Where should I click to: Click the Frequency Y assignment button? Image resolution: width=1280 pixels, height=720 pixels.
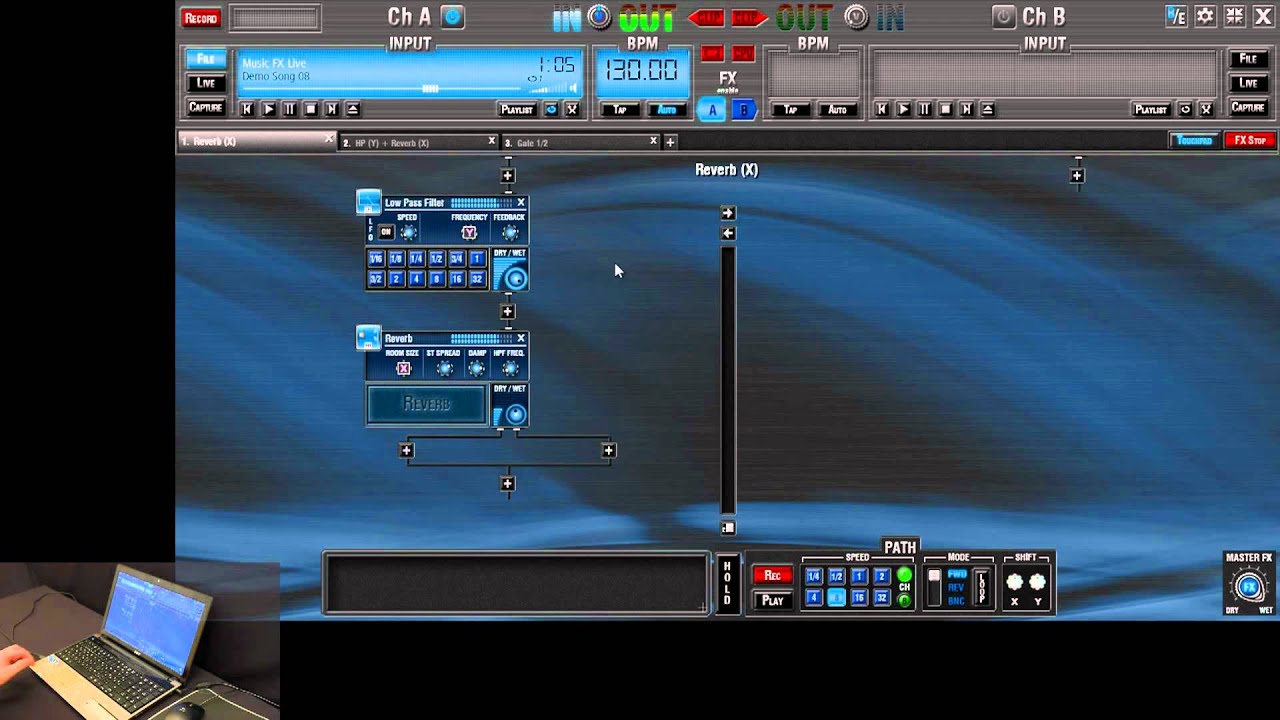click(469, 232)
